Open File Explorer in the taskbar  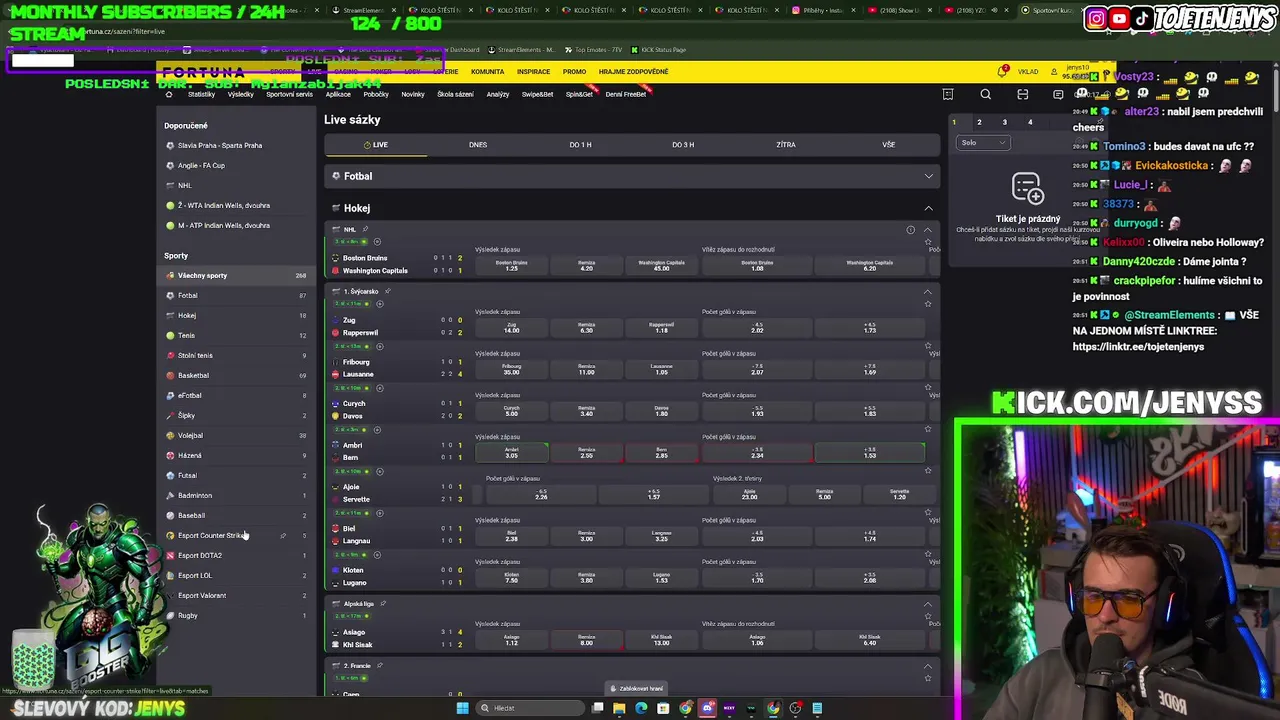point(619,708)
